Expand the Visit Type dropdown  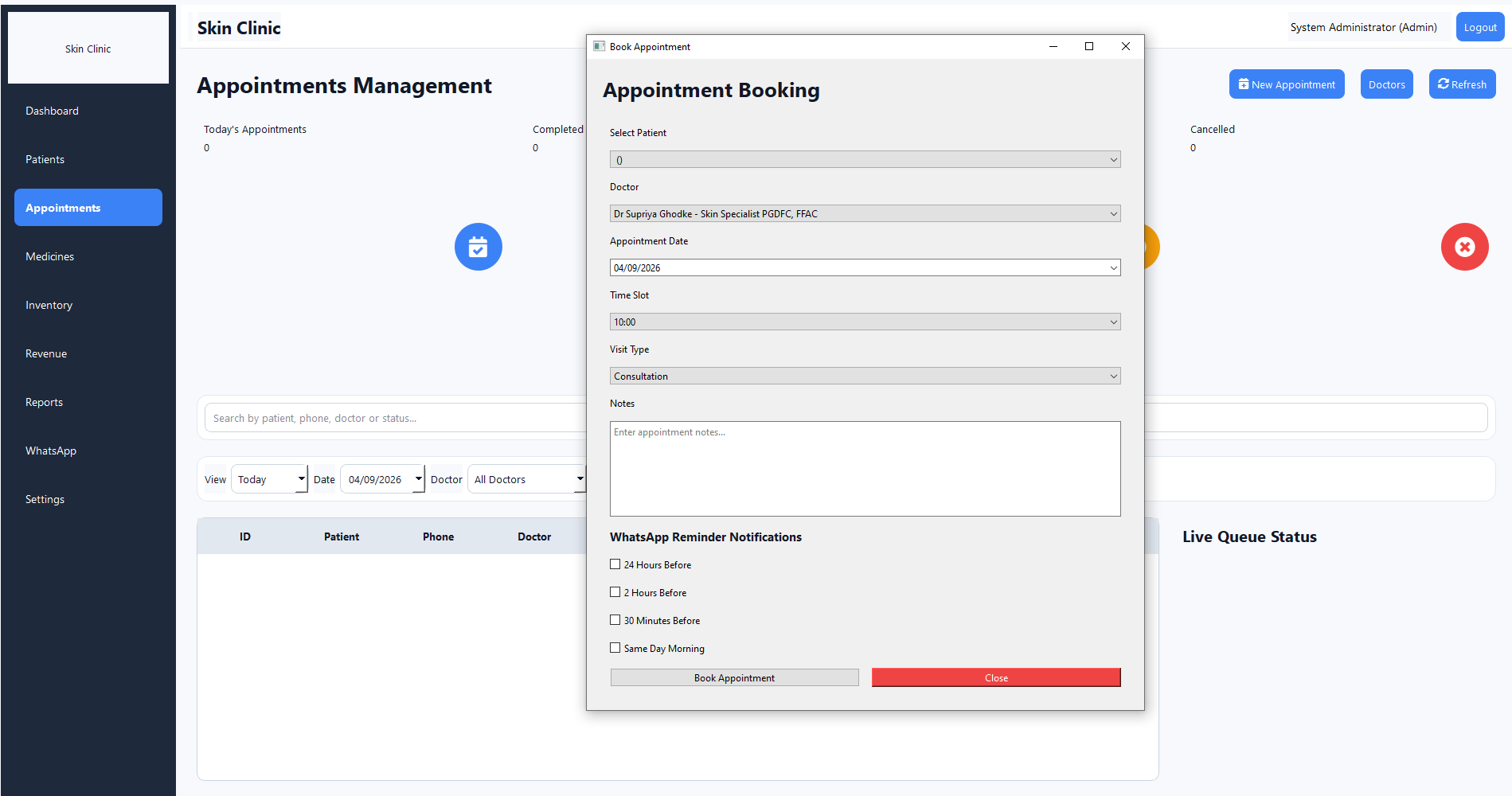pyautogui.click(x=865, y=376)
